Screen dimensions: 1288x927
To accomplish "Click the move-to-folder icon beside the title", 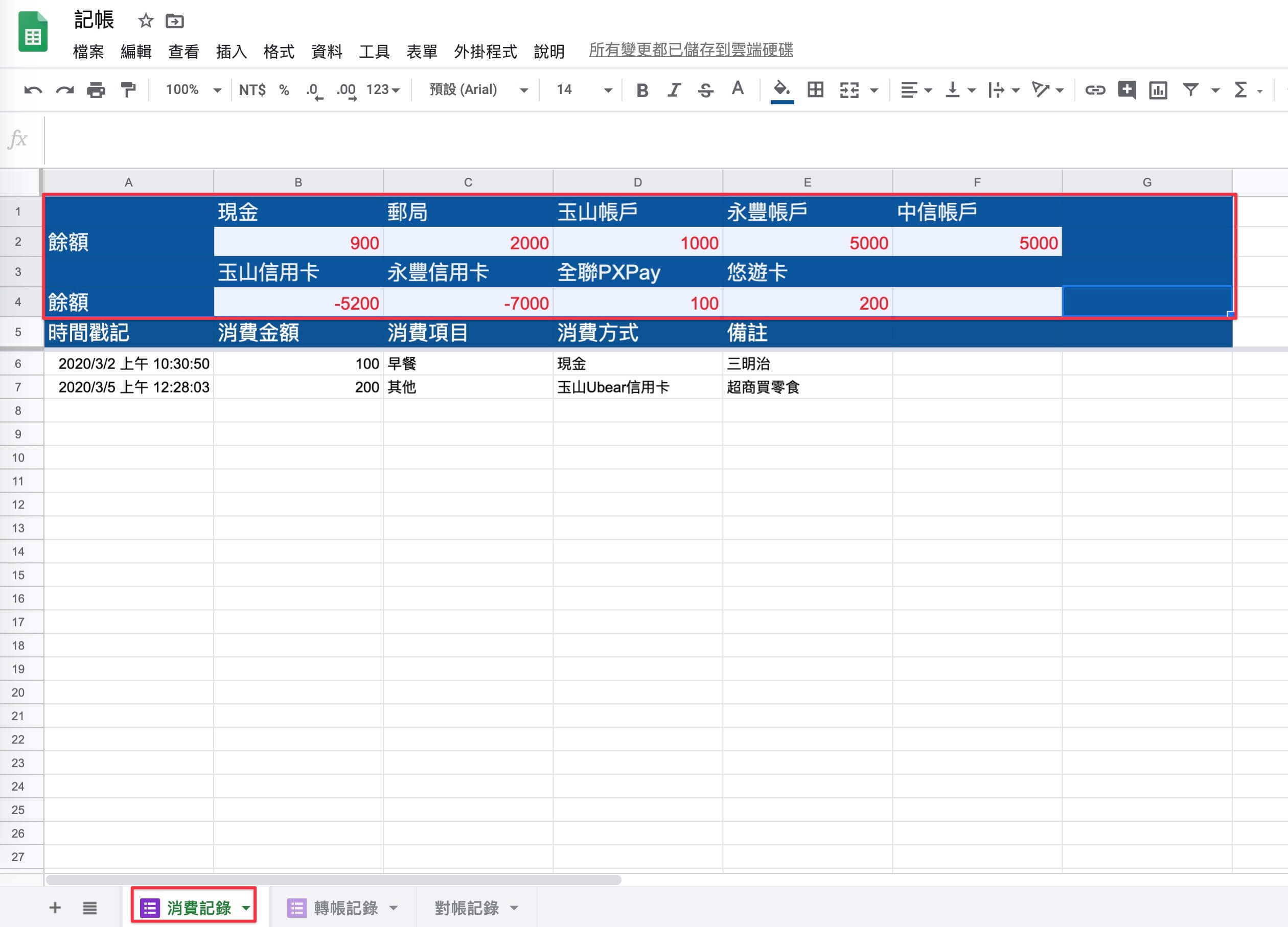I will [x=175, y=21].
